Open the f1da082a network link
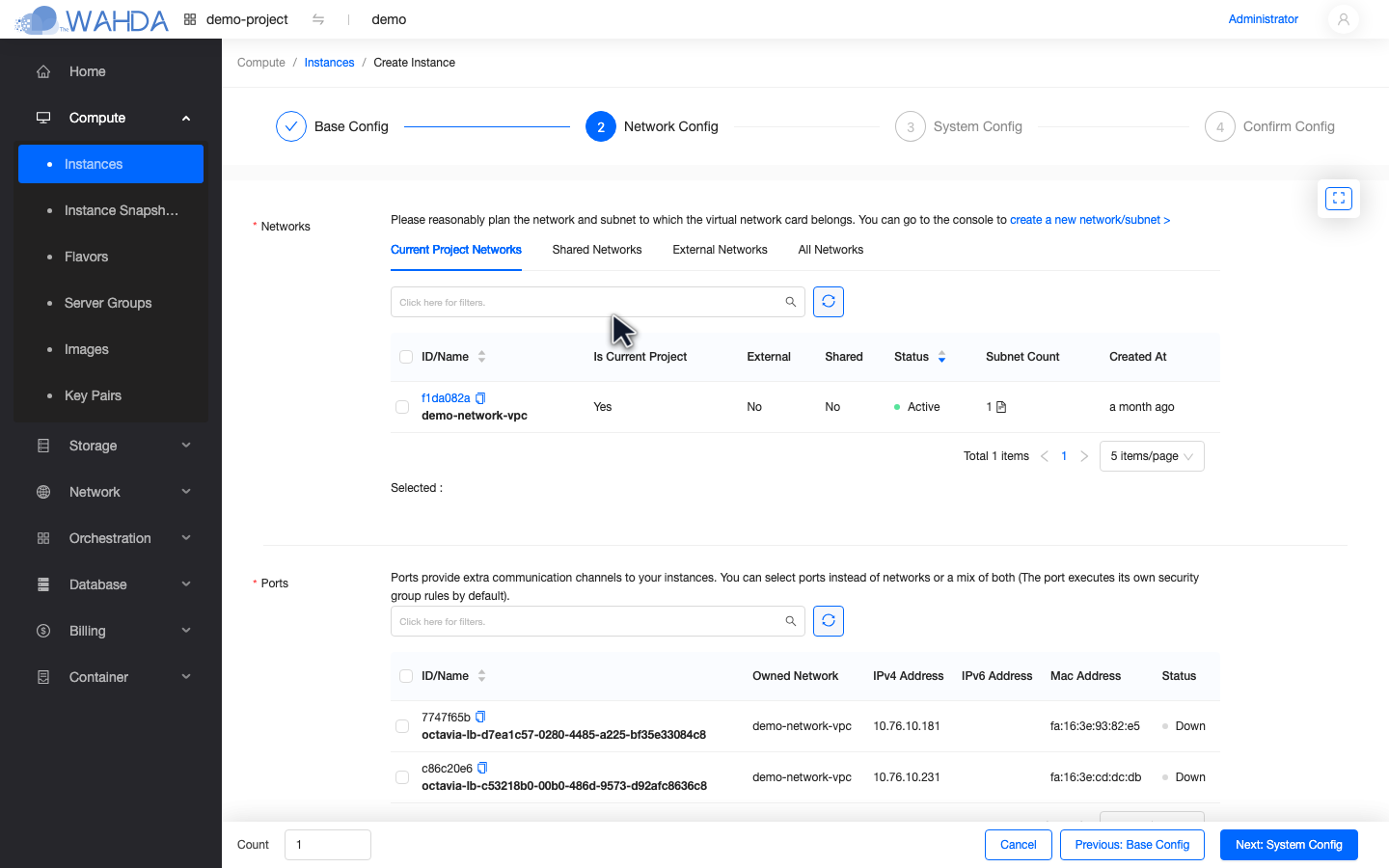This screenshot has height=868, width=1389. (x=446, y=398)
